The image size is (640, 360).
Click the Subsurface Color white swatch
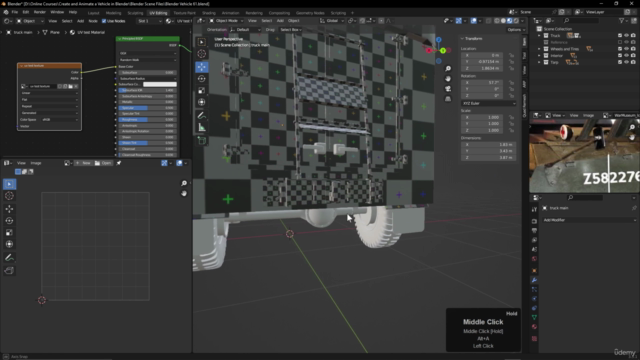click(x=160, y=84)
